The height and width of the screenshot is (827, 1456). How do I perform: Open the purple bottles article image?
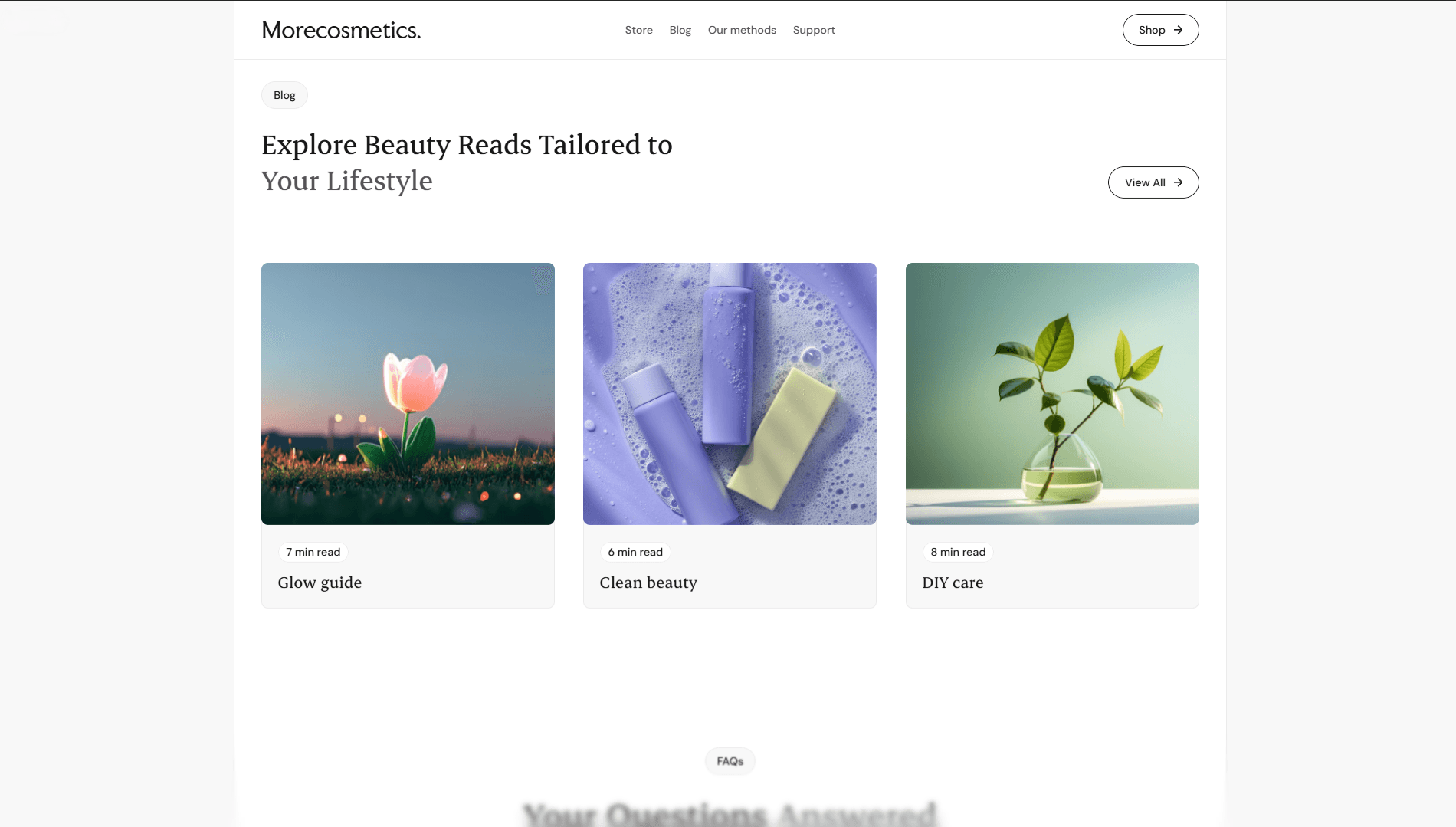coord(730,394)
